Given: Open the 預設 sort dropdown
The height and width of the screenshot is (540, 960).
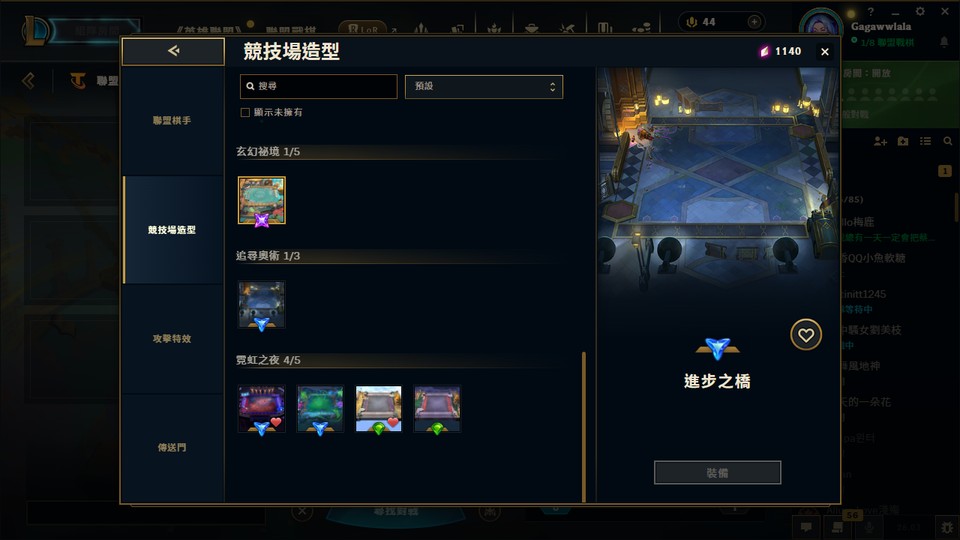Looking at the screenshot, I should click(484, 86).
